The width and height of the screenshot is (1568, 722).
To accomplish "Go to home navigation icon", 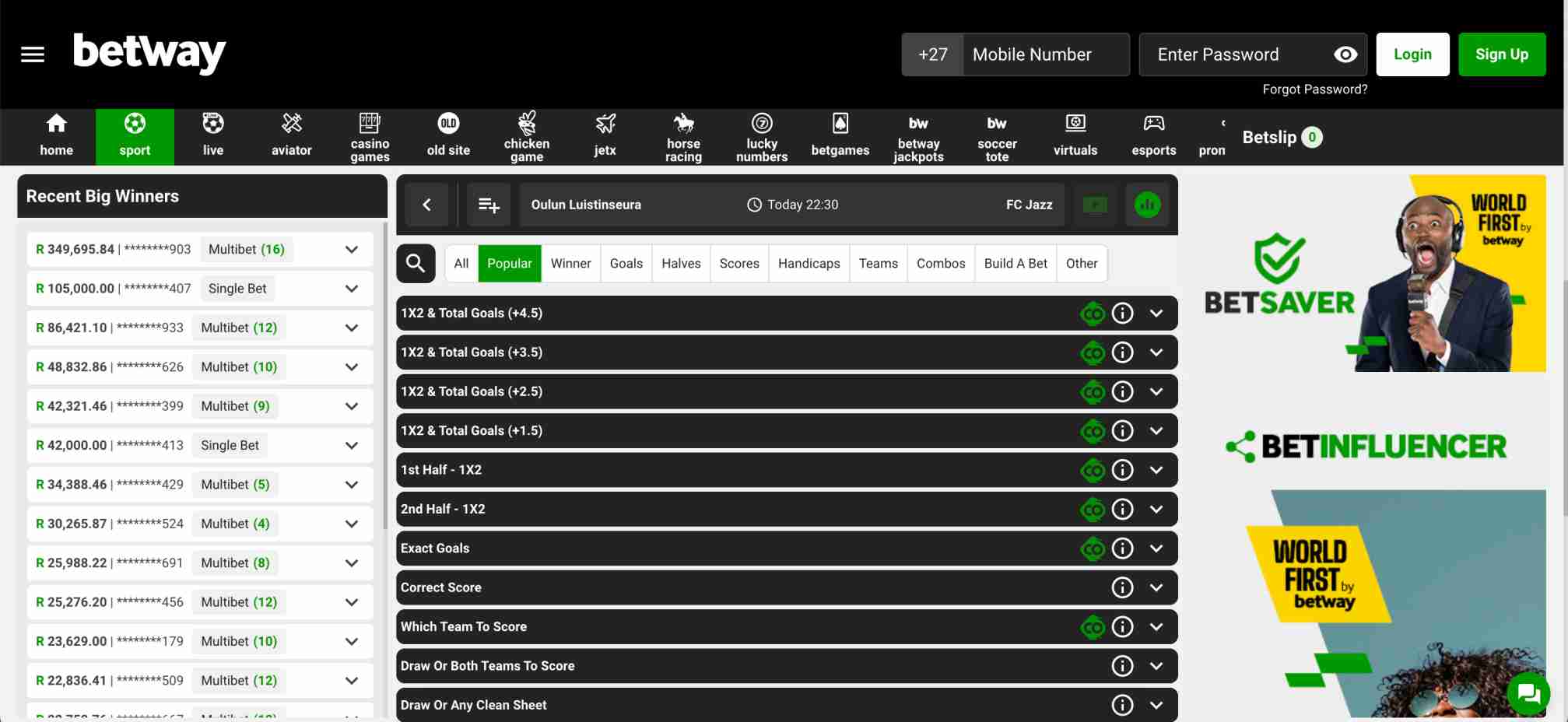I will pos(56,136).
